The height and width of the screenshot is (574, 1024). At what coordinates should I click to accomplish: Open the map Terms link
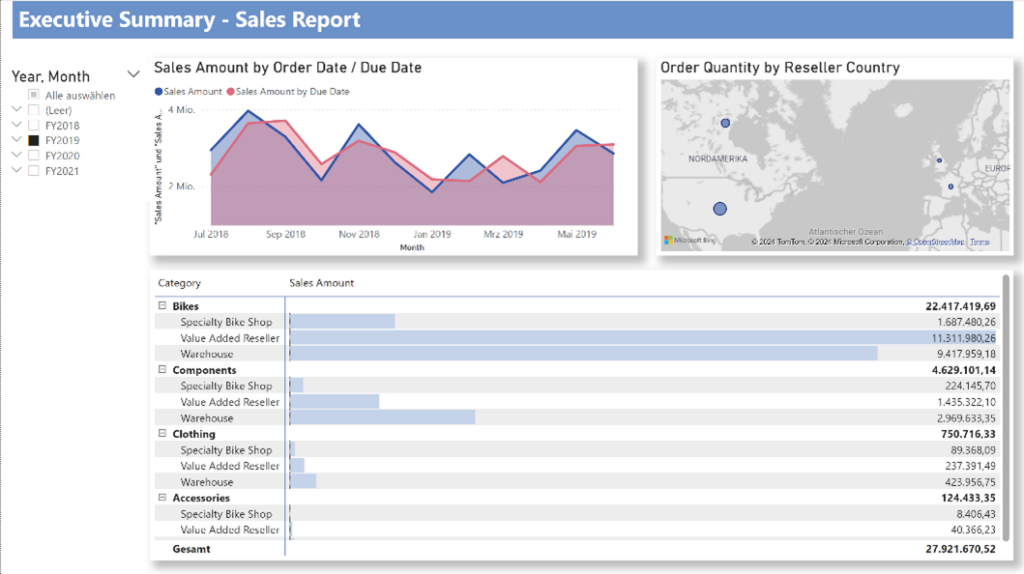980,242
